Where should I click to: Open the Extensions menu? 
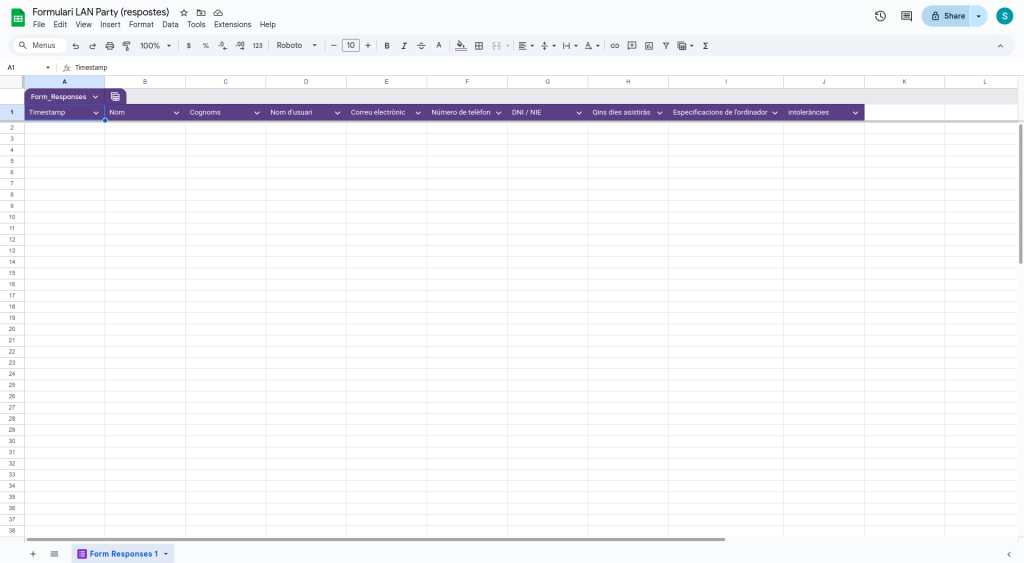232,25
